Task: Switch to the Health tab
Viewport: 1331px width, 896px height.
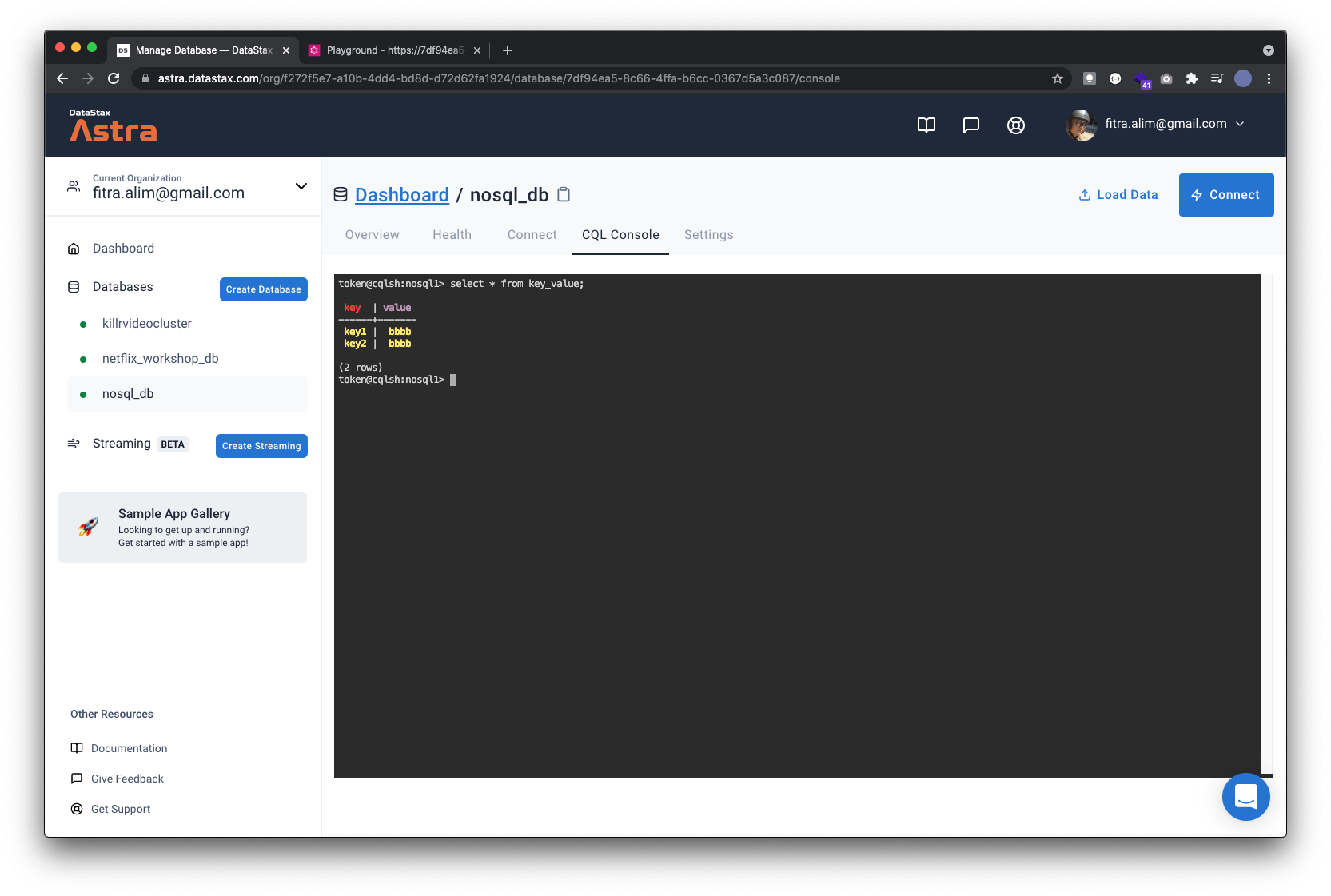Action: [x=452, y=234]
